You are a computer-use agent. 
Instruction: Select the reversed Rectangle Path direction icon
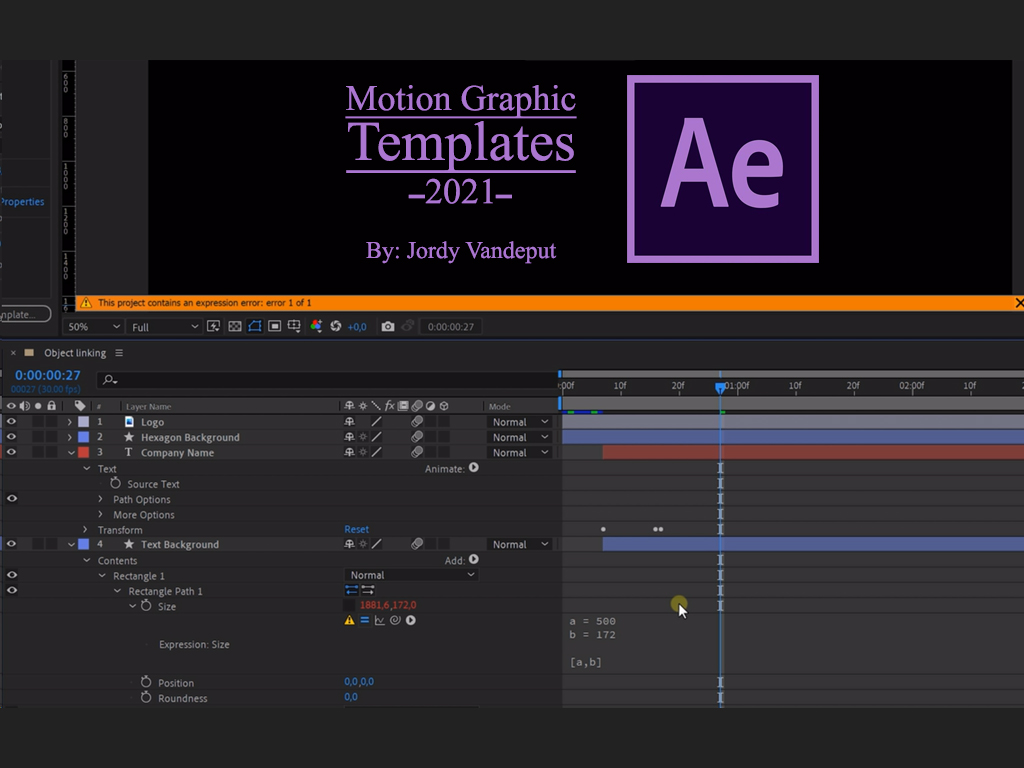coord(368,590)
